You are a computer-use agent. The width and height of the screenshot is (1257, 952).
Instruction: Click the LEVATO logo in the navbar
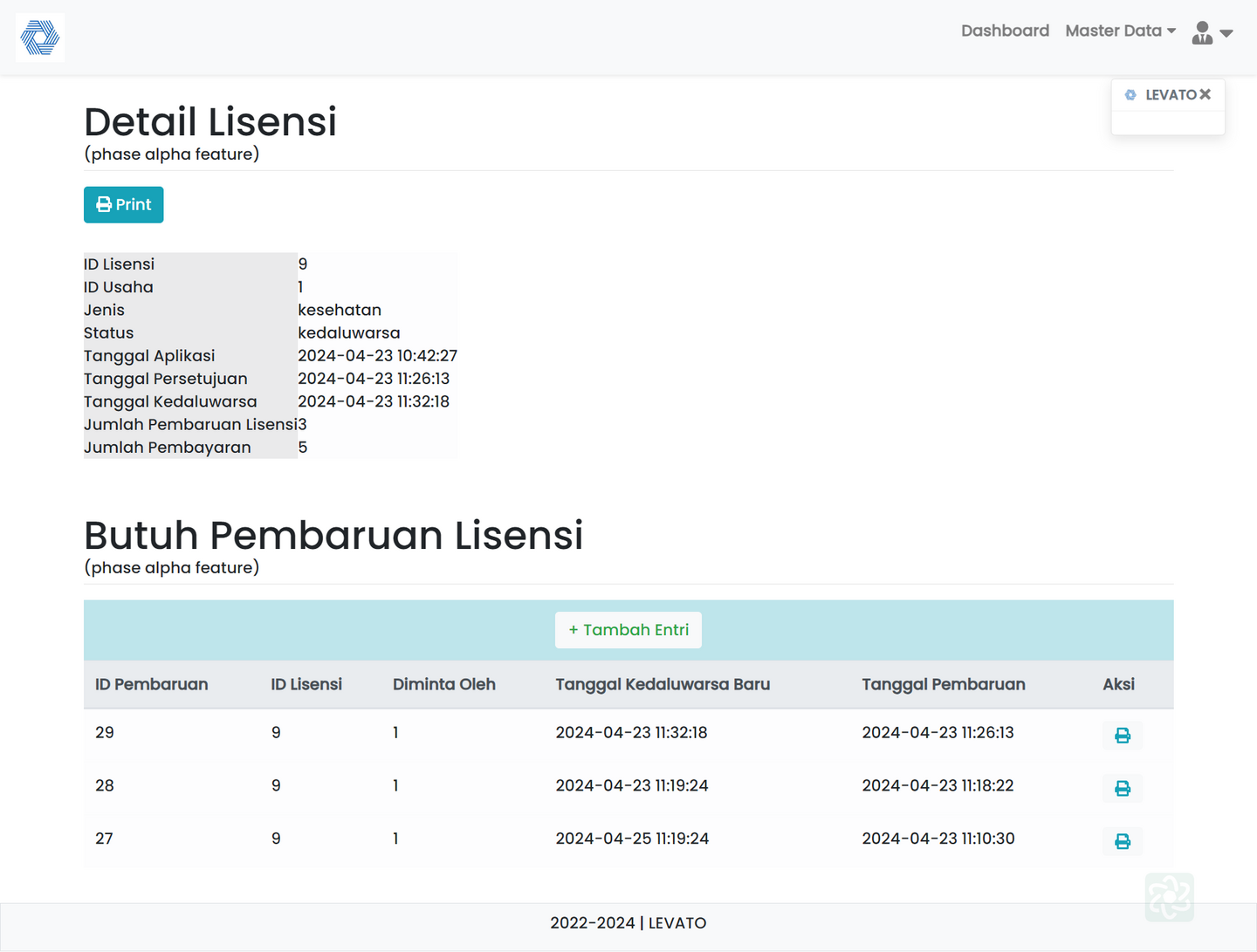[x=40, y=38]
